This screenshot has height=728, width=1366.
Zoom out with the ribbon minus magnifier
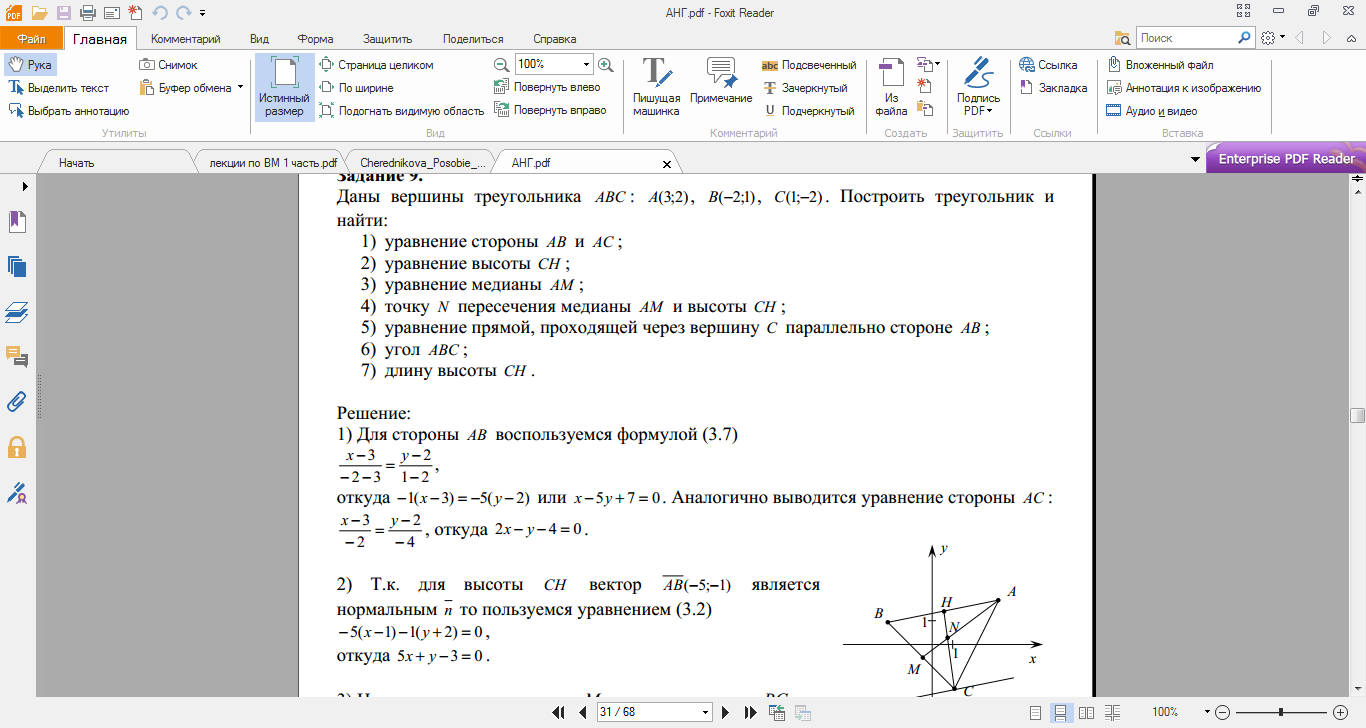click(x=501, y=64)
